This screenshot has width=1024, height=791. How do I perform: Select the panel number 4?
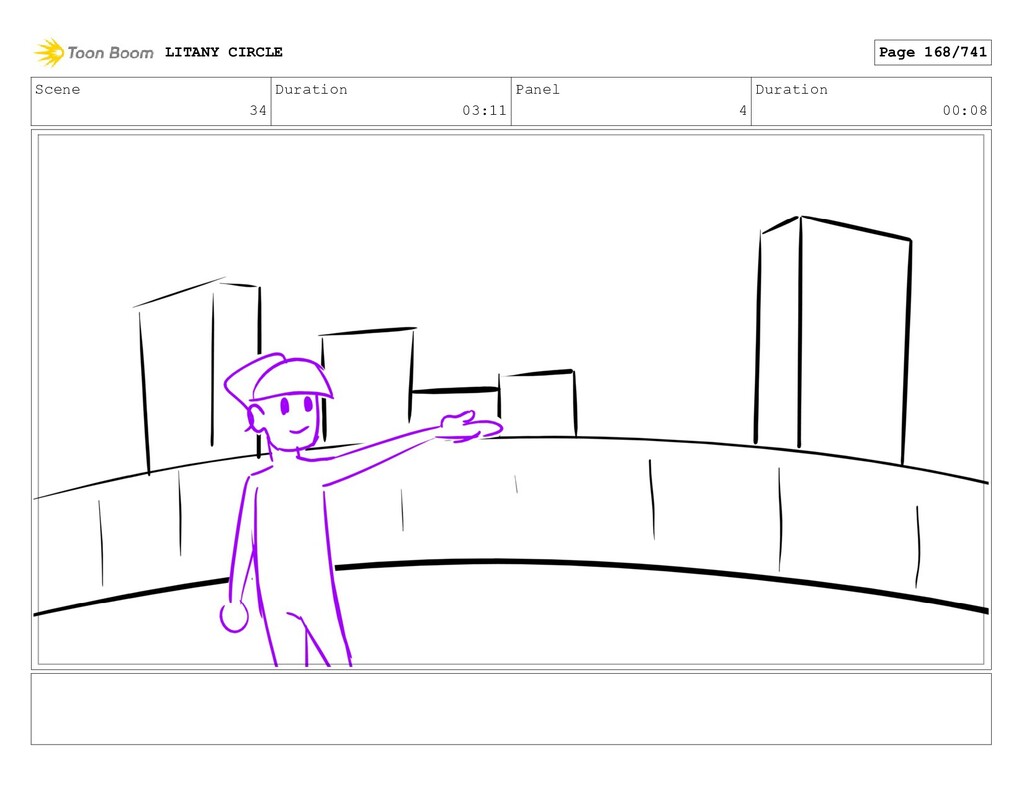[x=743, y=110]
